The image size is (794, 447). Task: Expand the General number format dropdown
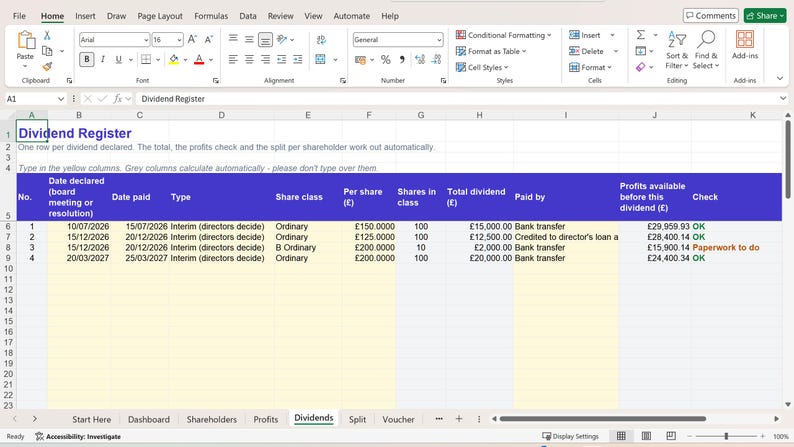tap(398, 39)
